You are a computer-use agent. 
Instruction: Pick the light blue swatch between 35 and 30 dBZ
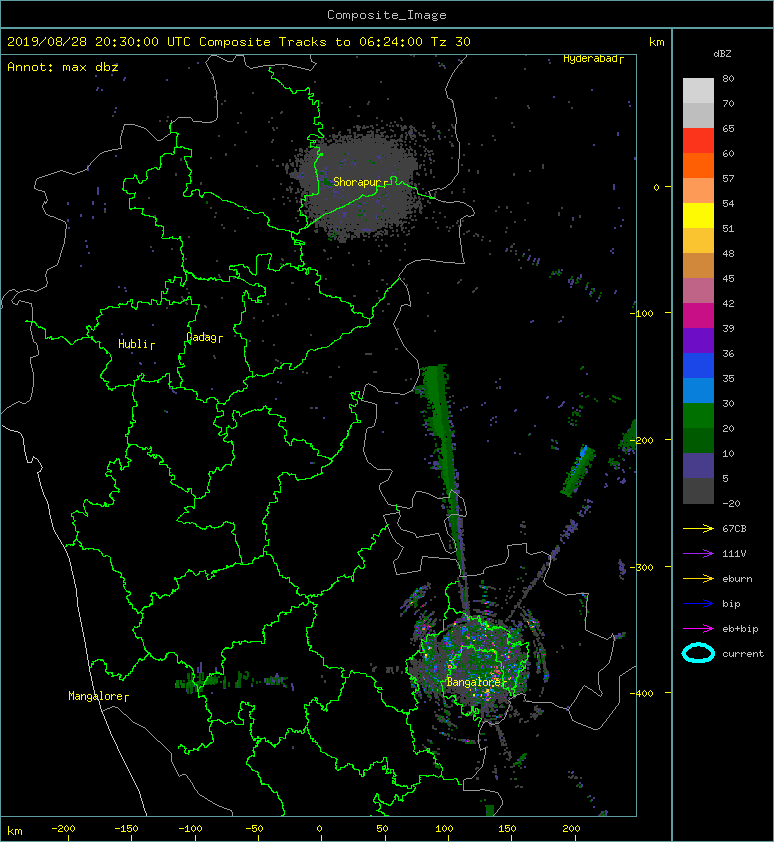coord(698,390)
